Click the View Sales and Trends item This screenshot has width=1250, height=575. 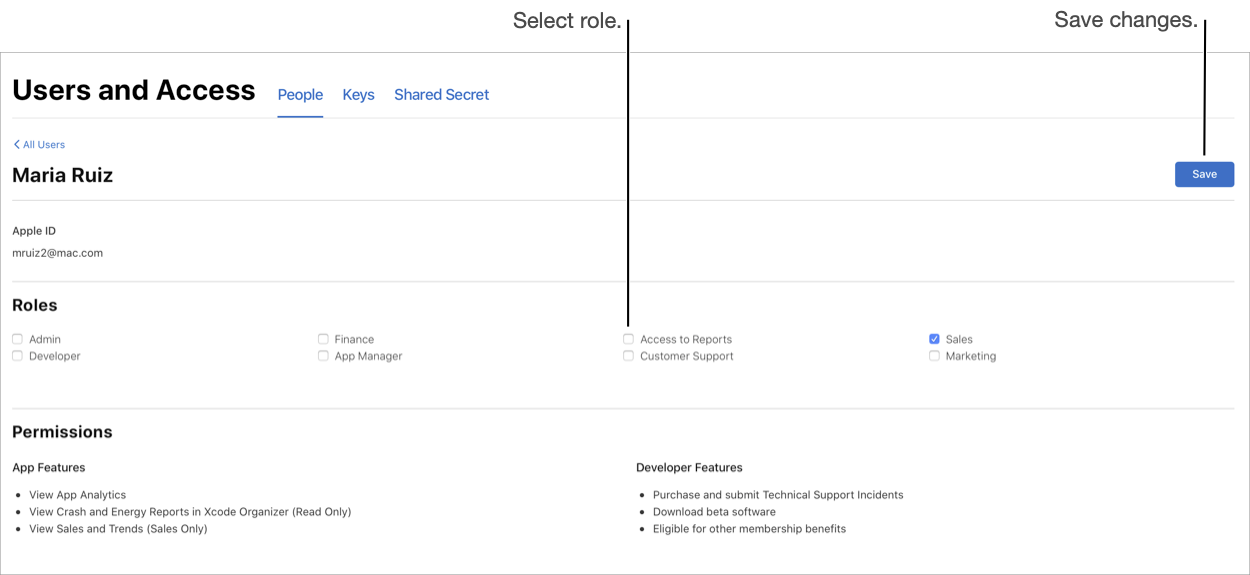click(x=118, y=529)
